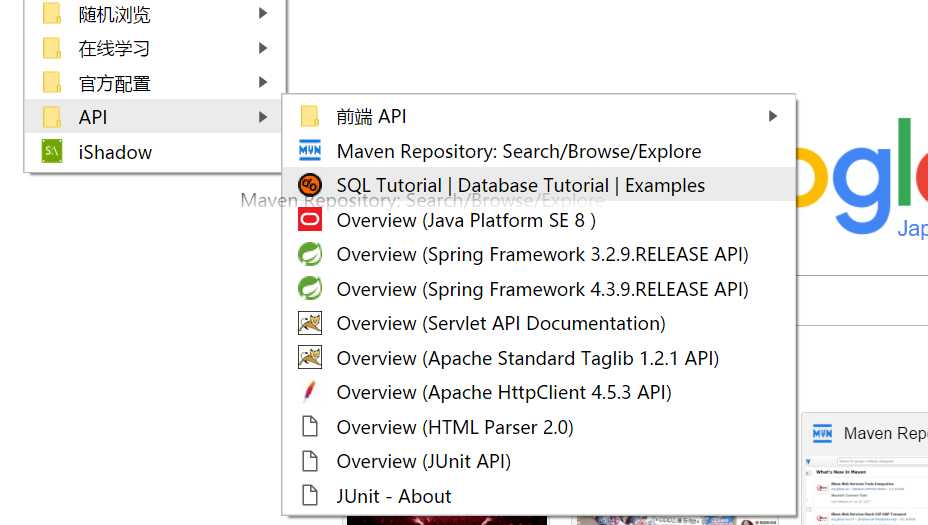Viewport: 928px width, 525px height.
Task: Select the API bookmark folder
Action: [155, 117]
